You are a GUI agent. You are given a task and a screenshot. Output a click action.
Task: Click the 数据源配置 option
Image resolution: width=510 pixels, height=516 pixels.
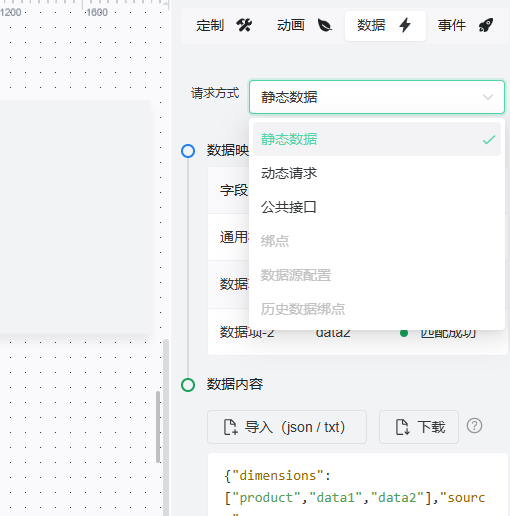(377, 275)
